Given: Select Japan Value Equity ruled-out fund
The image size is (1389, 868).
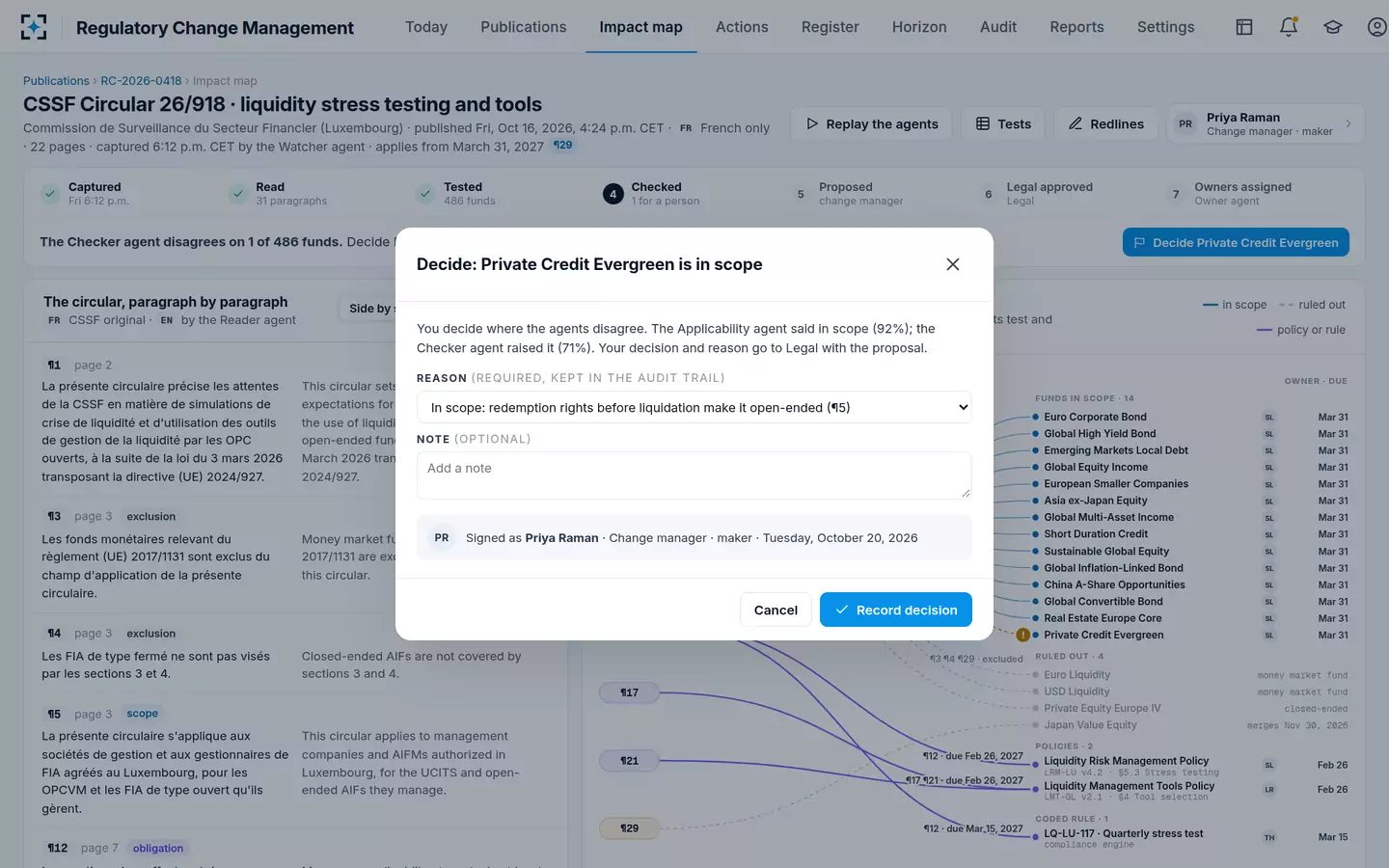Looking at the screenshot, I should coord(1090,725).
